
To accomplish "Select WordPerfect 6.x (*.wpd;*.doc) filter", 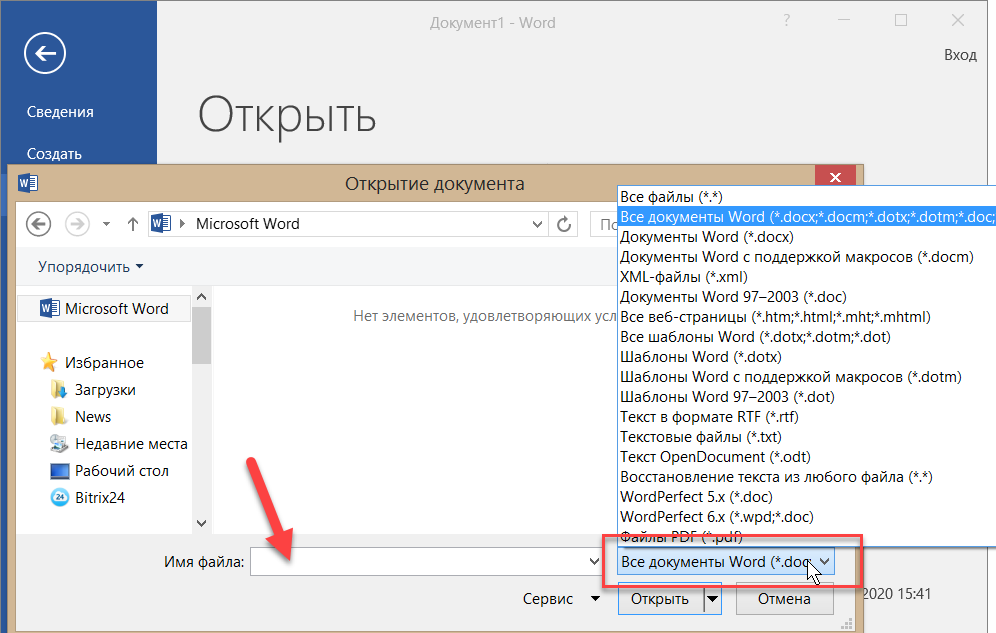I will (x=807, y=517).
